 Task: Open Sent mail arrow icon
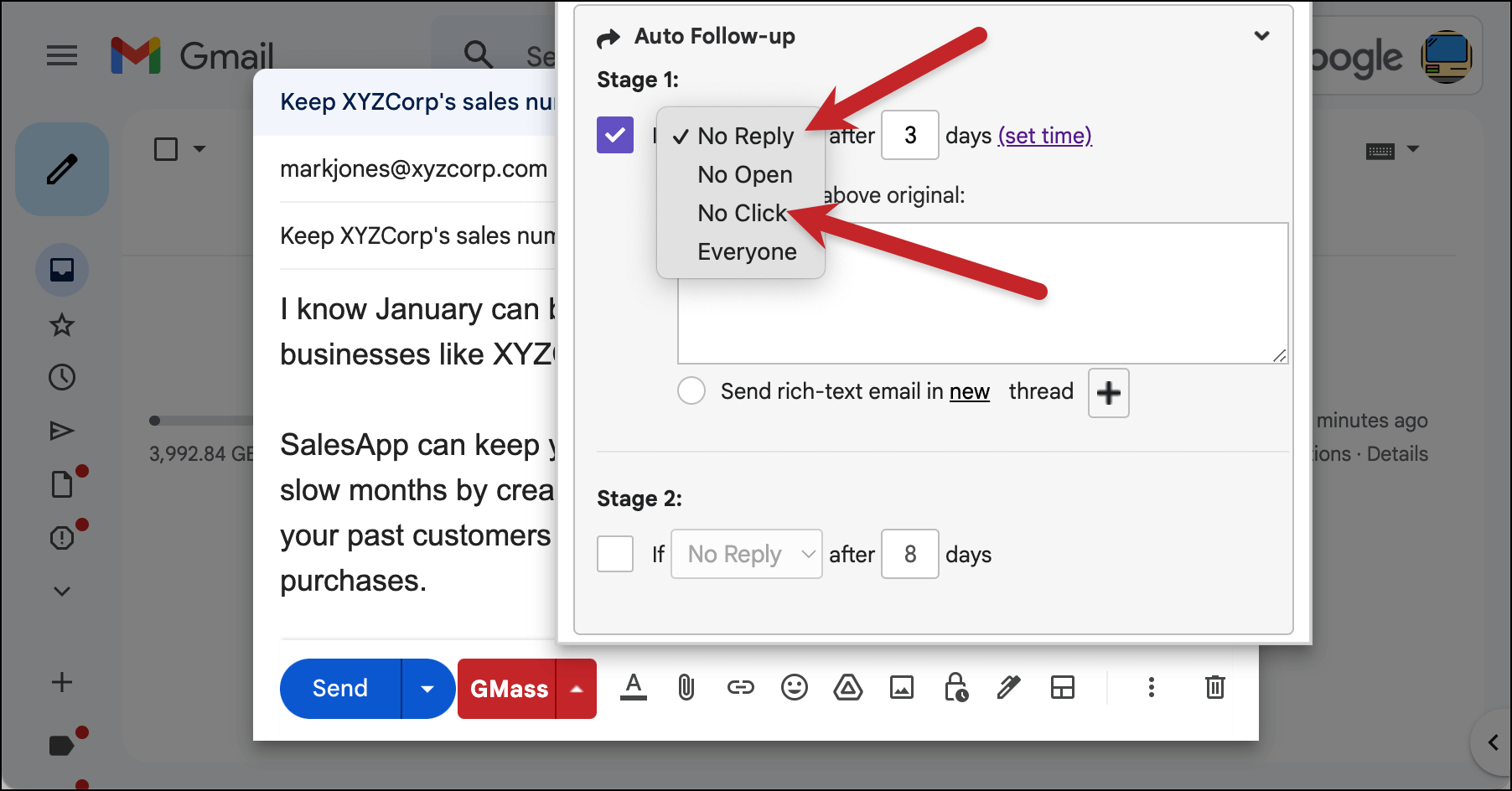(62, 431)
